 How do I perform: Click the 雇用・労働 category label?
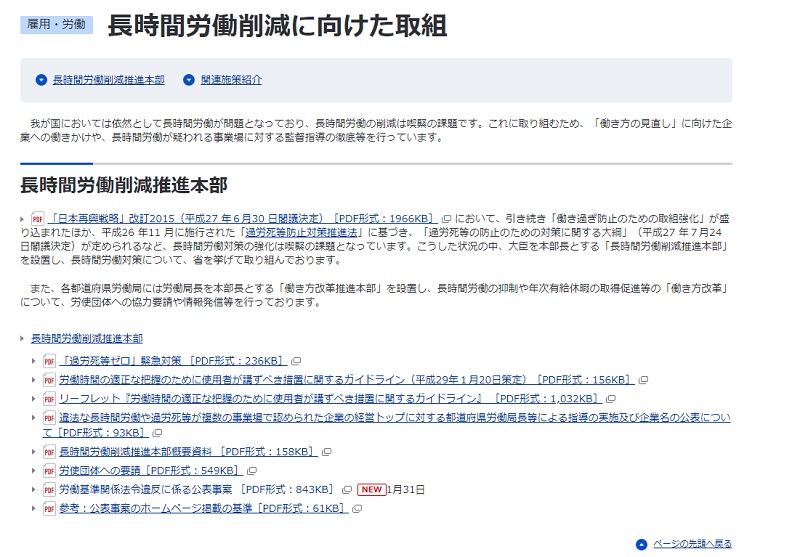[x=56, y=25]
